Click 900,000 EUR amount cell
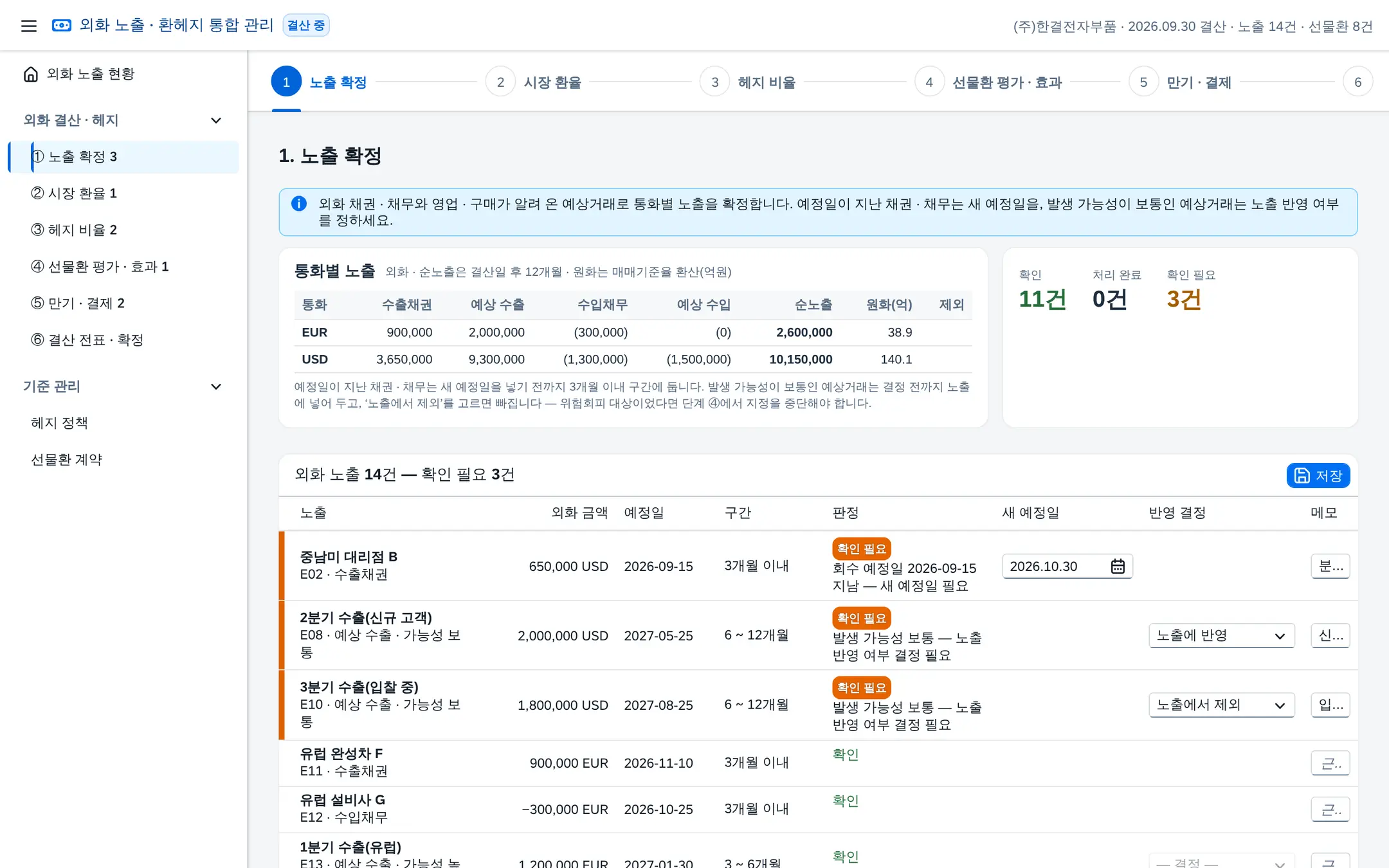This screenshot has height=868, width=1389. click(568, 763)
